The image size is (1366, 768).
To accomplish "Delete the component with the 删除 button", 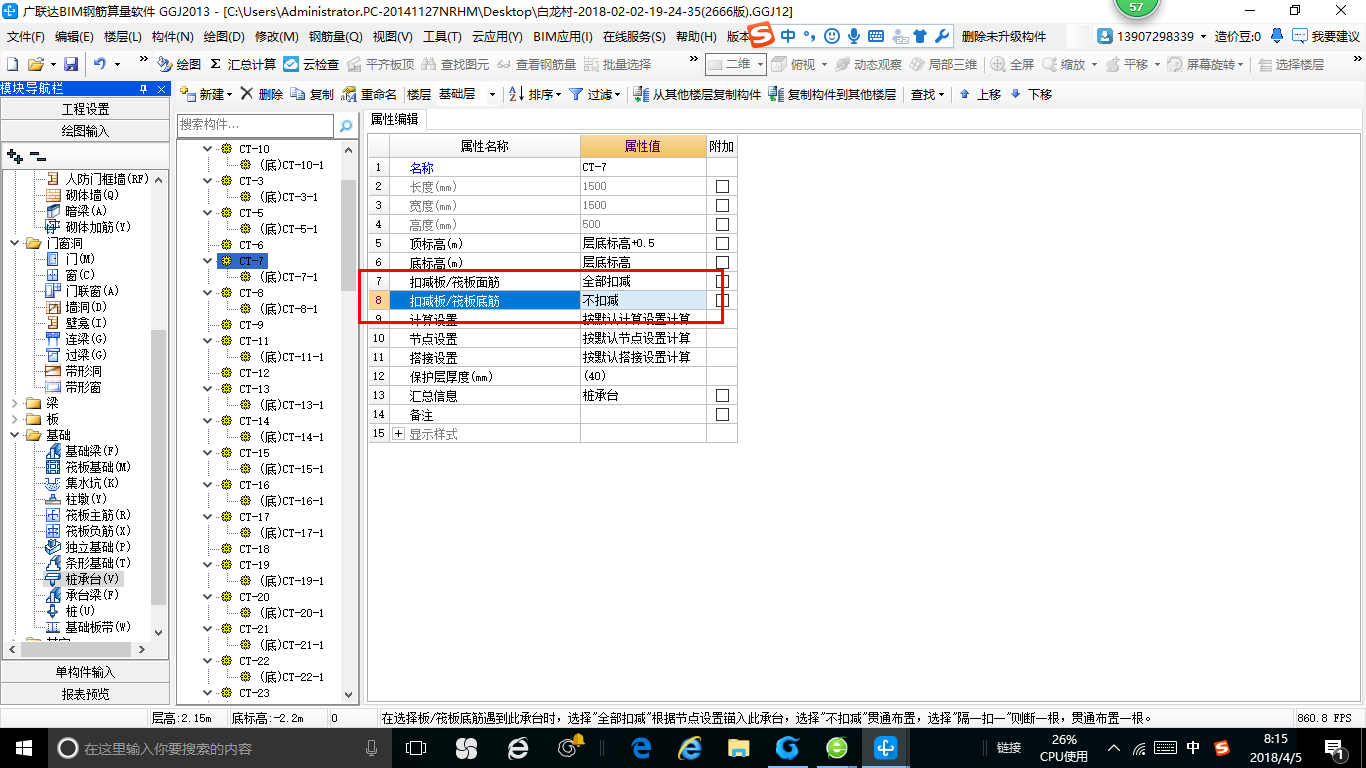I will tap(262, 94).
